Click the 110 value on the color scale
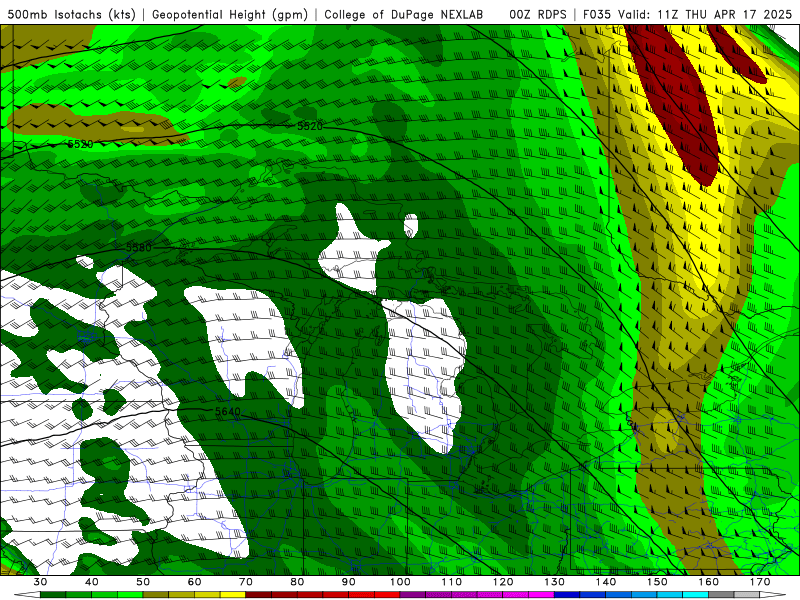 452,582
